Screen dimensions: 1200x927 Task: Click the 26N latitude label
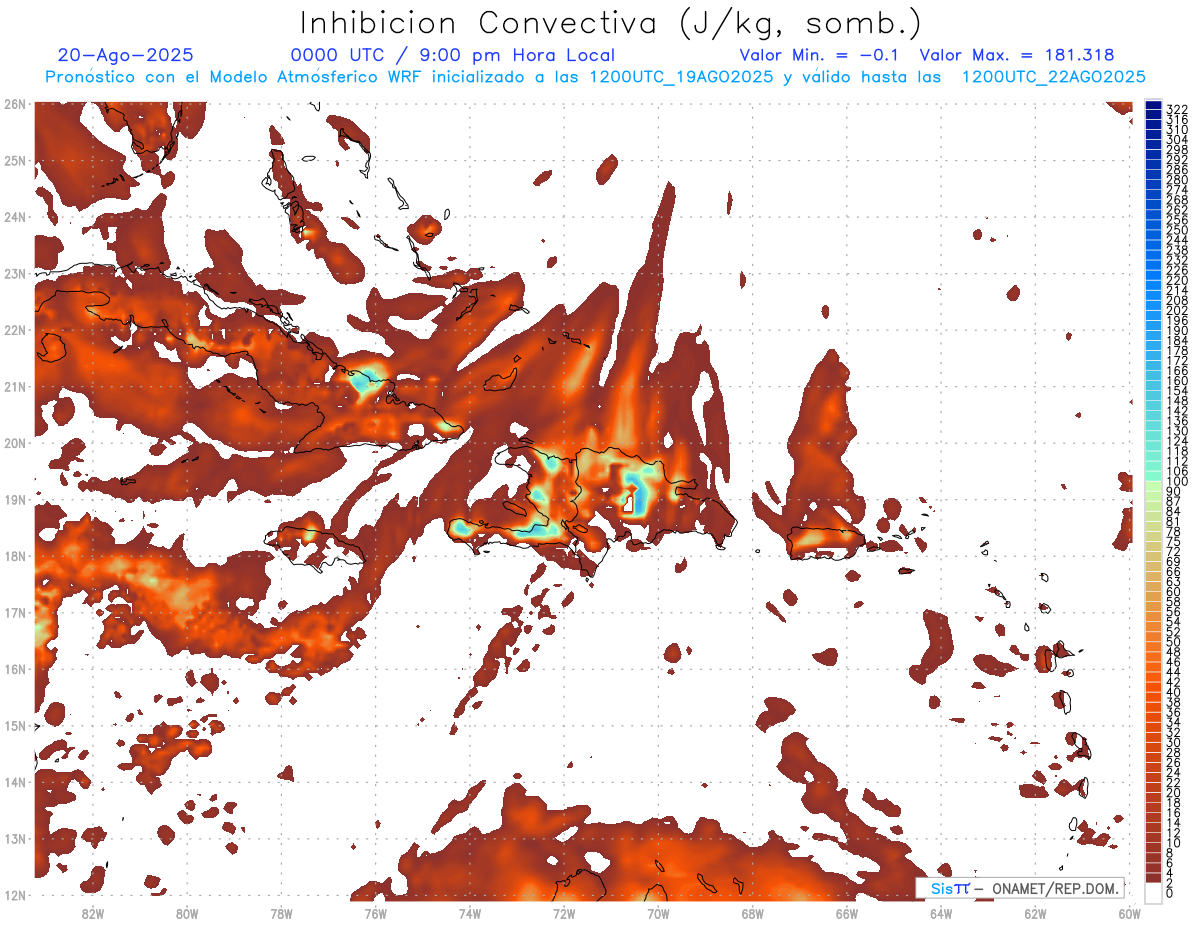(x=15, y=103)
